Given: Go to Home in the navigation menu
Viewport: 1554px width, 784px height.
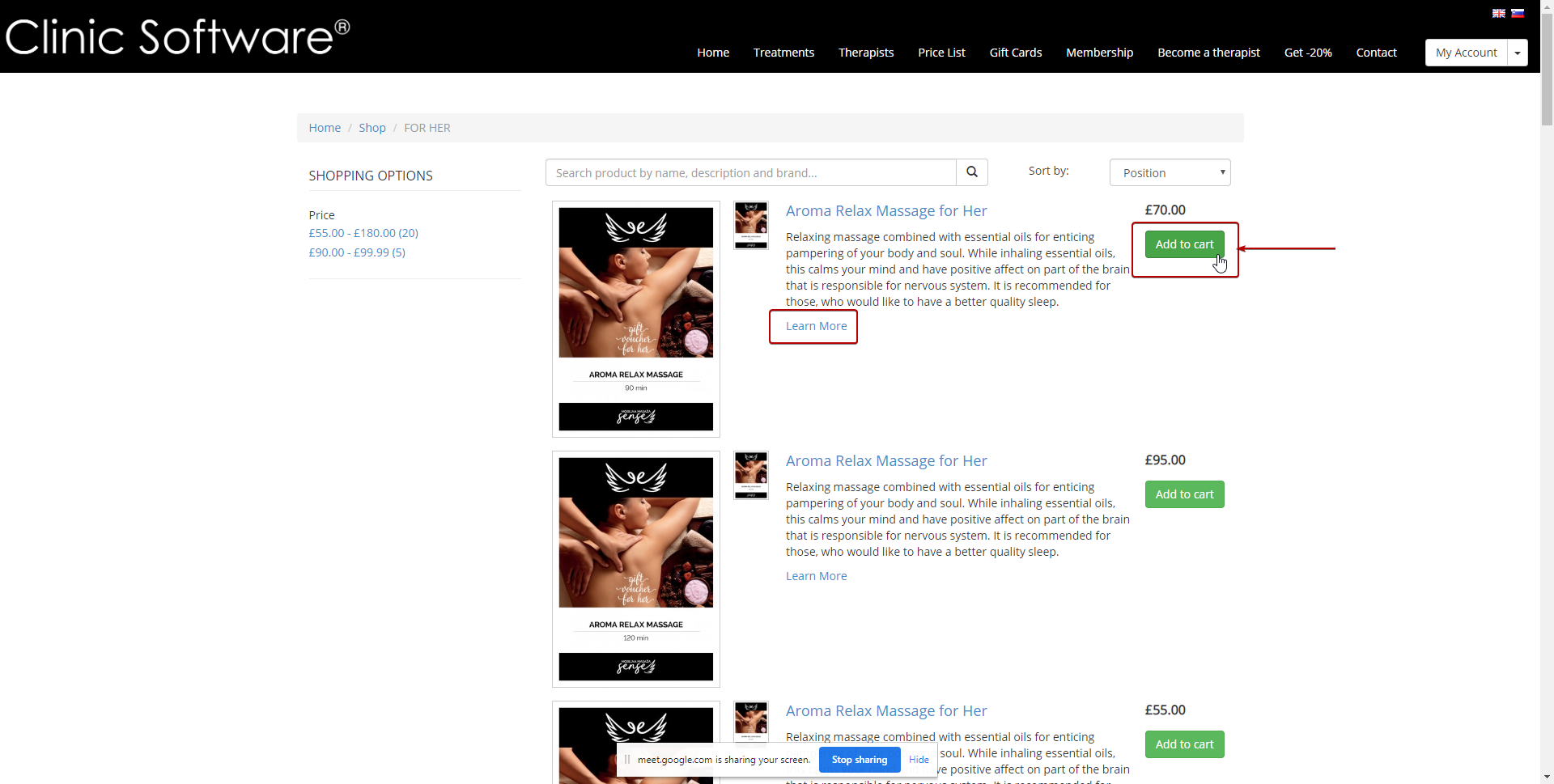Looking at the screenshot, I should click(713, 53).
